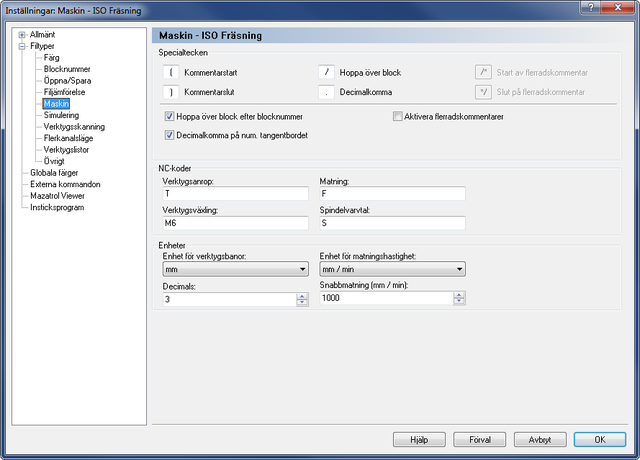Expand the Allmänt tree node

pyautogui.click(x=22, y=35)
